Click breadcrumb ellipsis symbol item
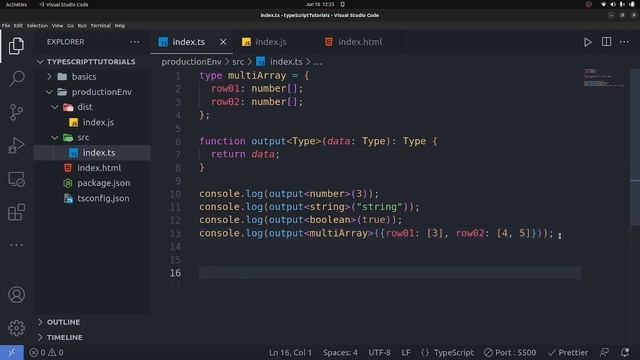The image size is (640, 360). tap(318, 62)
